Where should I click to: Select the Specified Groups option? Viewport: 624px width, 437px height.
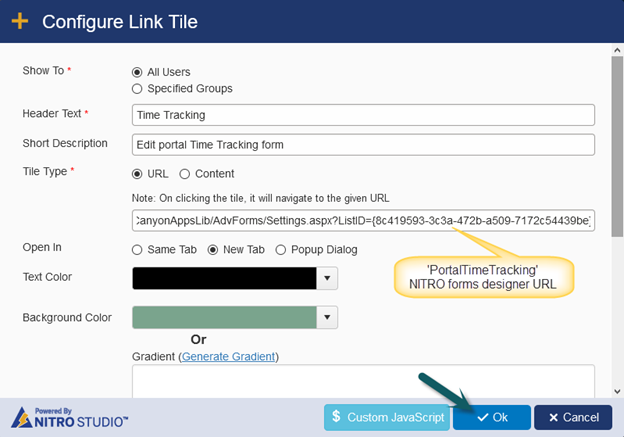tap(137, 88)
